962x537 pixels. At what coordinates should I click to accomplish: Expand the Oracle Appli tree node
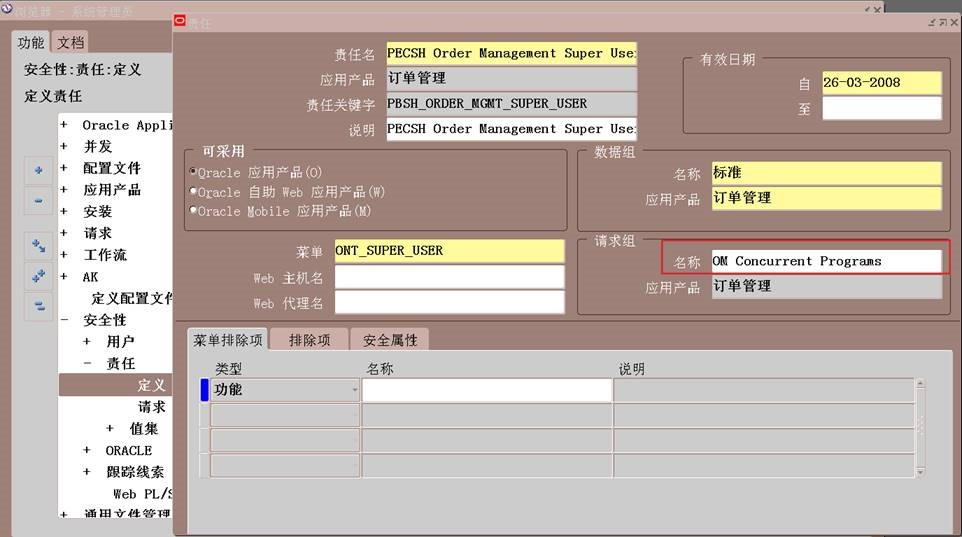pyautogui.click(x=63, y=125)
